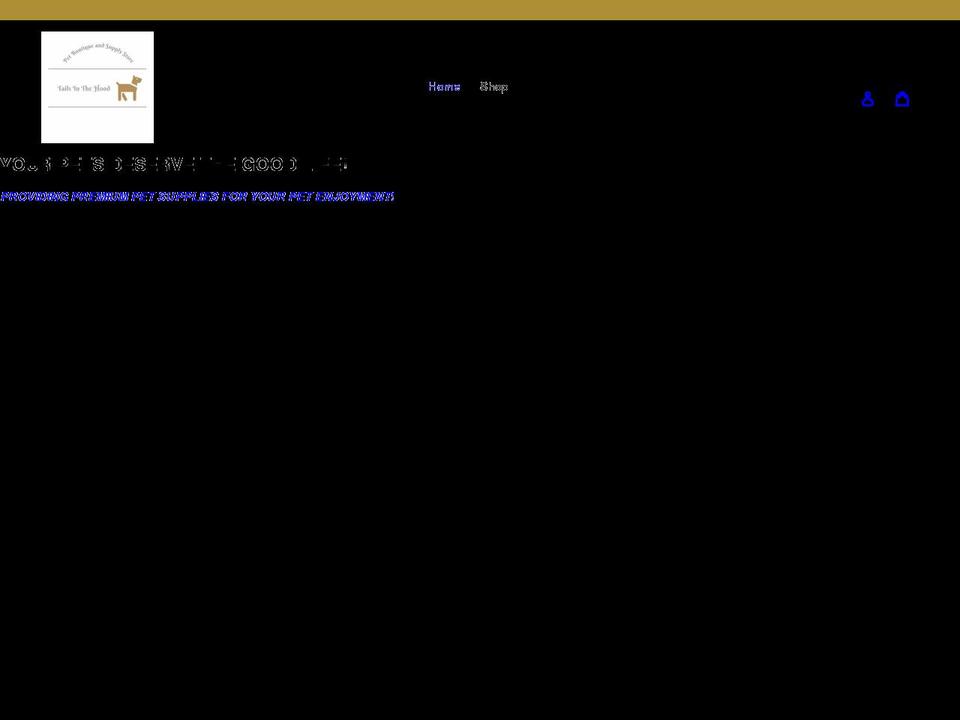Follow the premium pet supplies tagline link
This screenshot has height=720, width=960.
coord(197,196)
